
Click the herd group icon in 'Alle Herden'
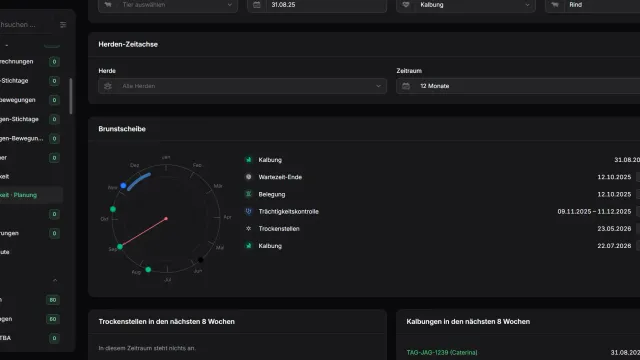[108, 86]
